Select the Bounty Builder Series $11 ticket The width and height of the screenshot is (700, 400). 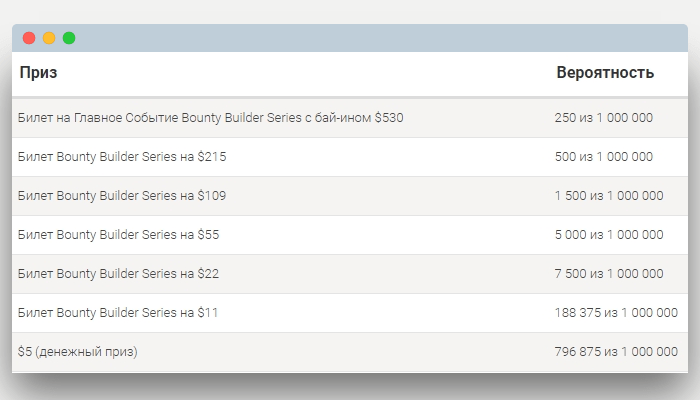tap(350, 312)
